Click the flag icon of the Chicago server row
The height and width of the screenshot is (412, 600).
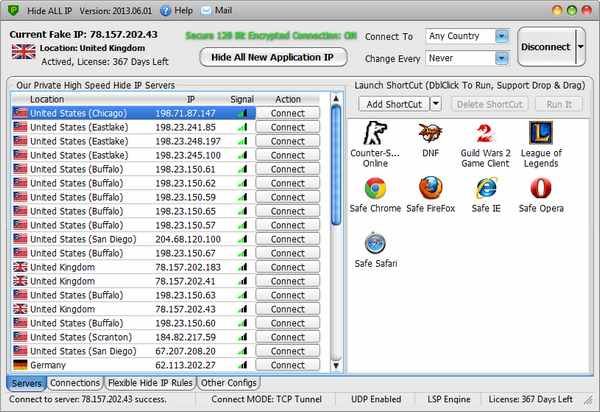[x=20, y=113]
